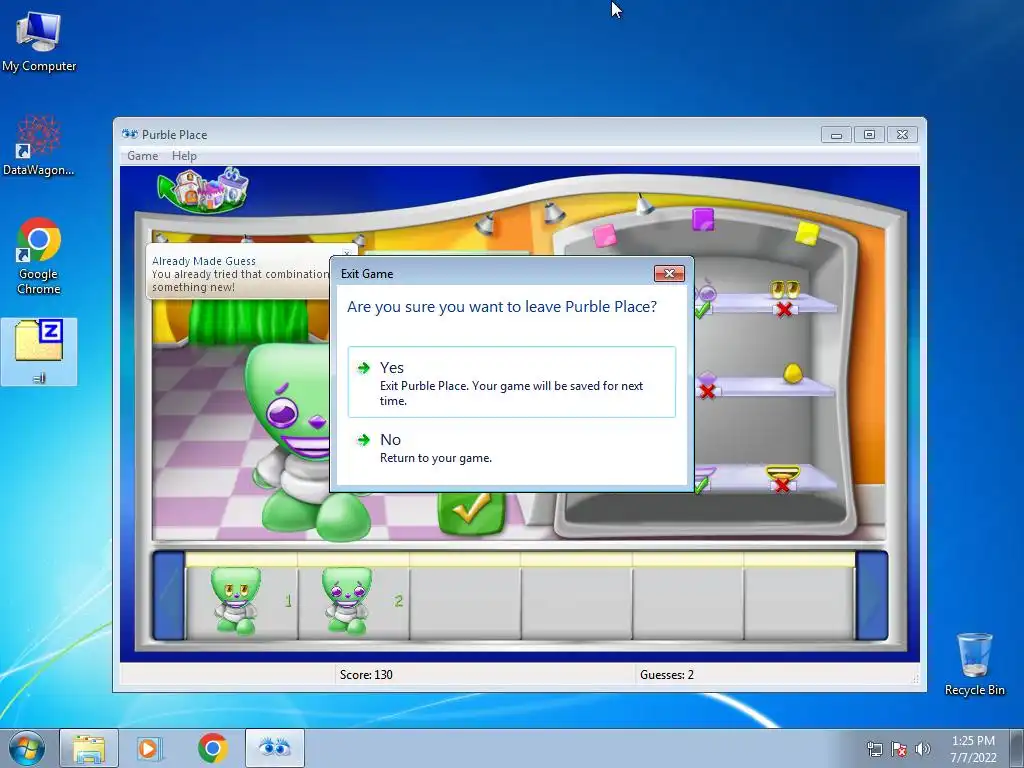Select the yellow mouth on bottom shelf

[x=782, y=473]
